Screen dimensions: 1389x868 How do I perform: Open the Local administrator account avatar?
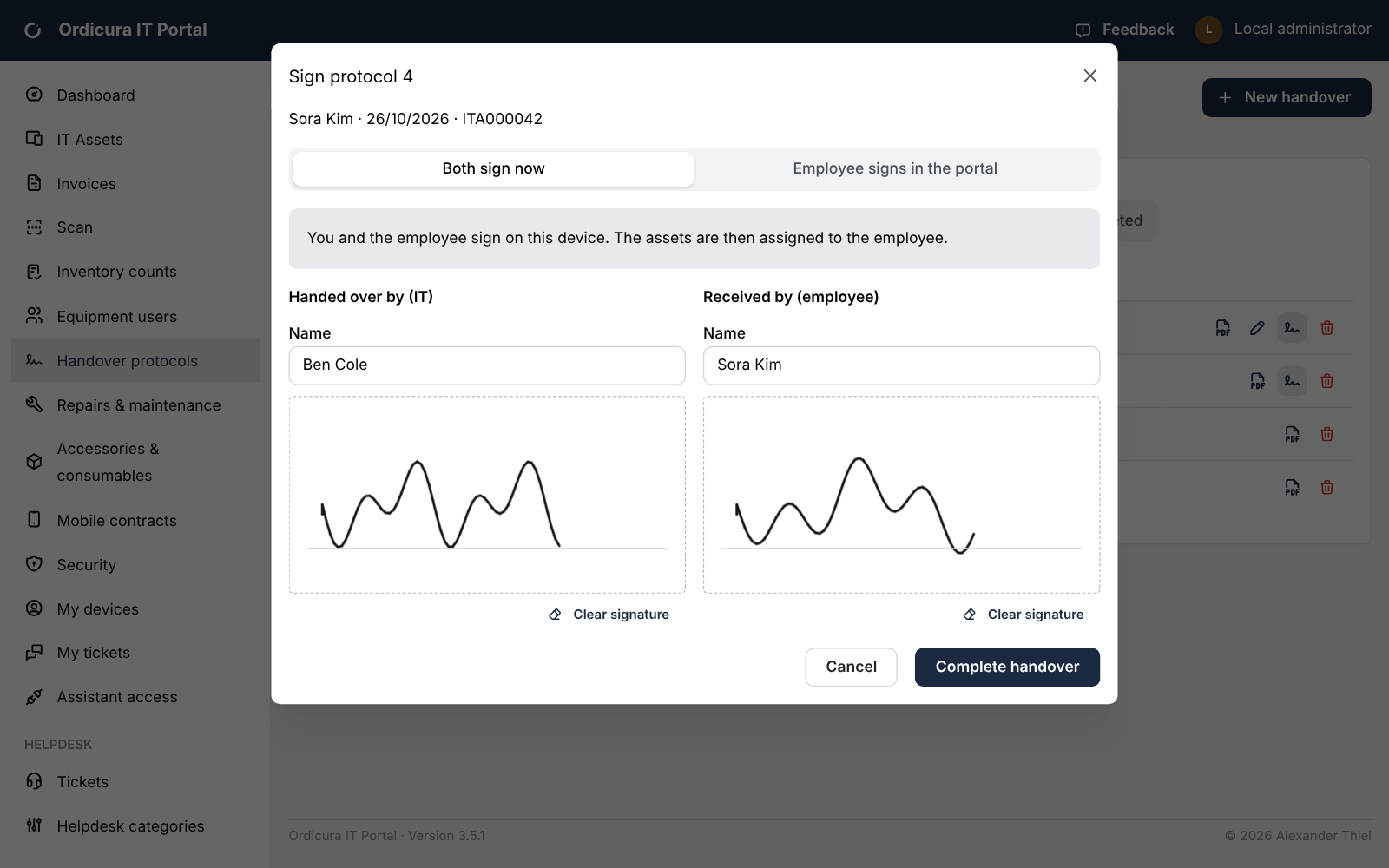point(1208,30)
